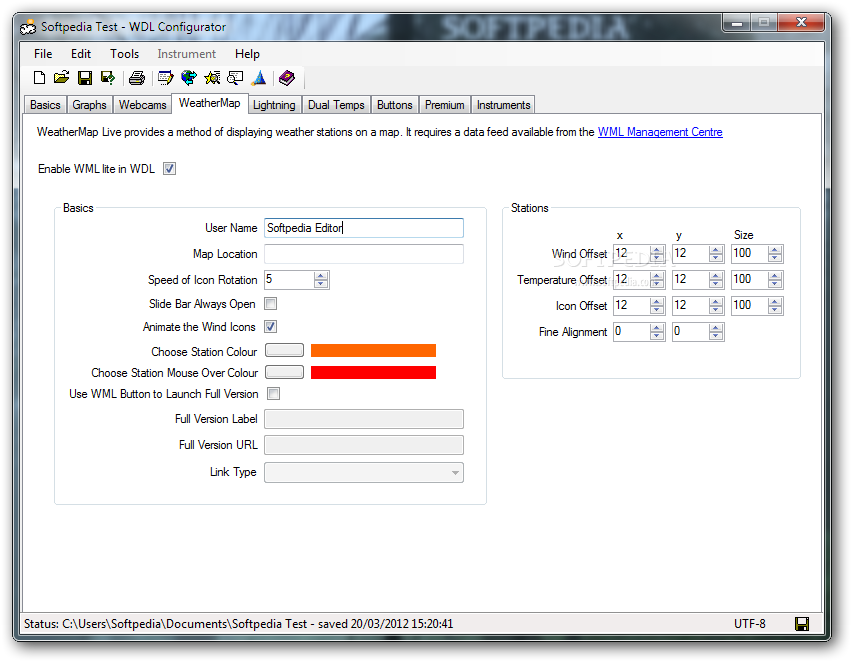Screen dimensions: 852x662
Task: Switch to the Graphs tab
Action: click(x=89, y=105)
